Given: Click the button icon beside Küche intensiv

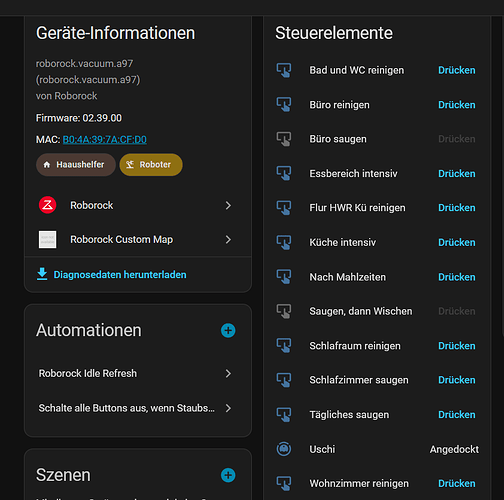Looking at the screenshot, I should pyautogui.click(x=284, y=242).
